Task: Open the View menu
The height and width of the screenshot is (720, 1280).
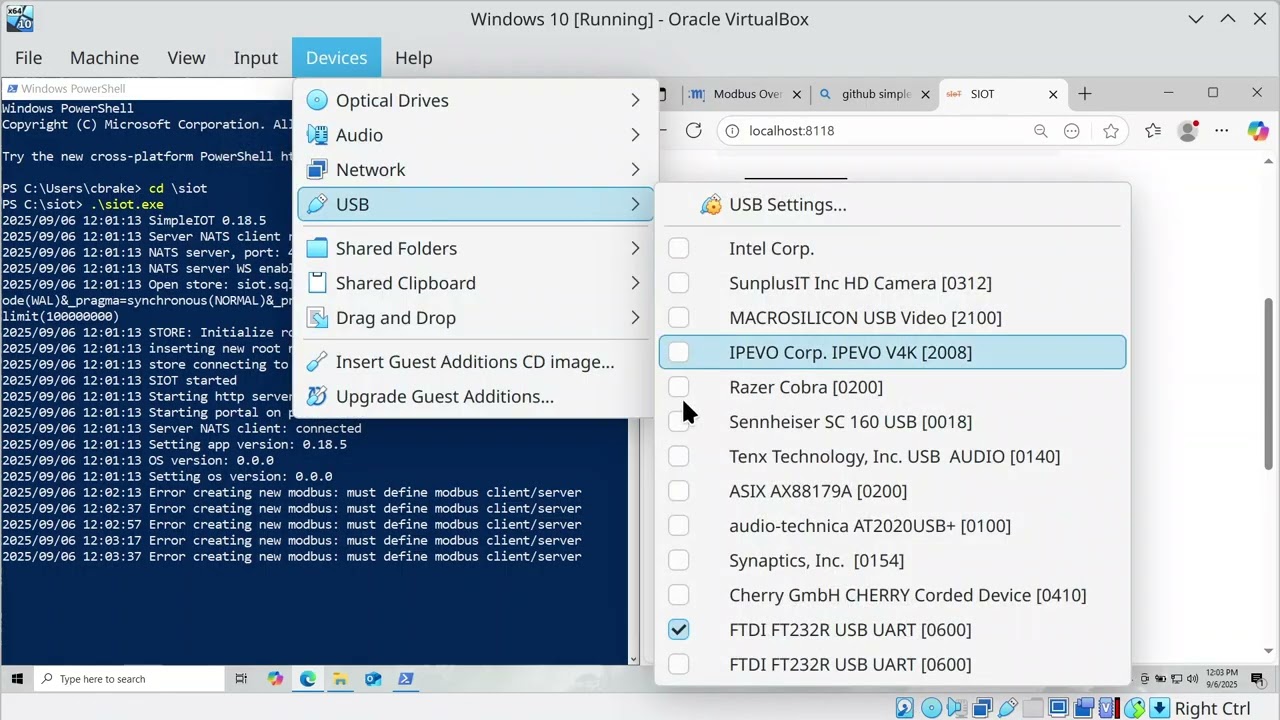Action: click(x=186, y=58)
